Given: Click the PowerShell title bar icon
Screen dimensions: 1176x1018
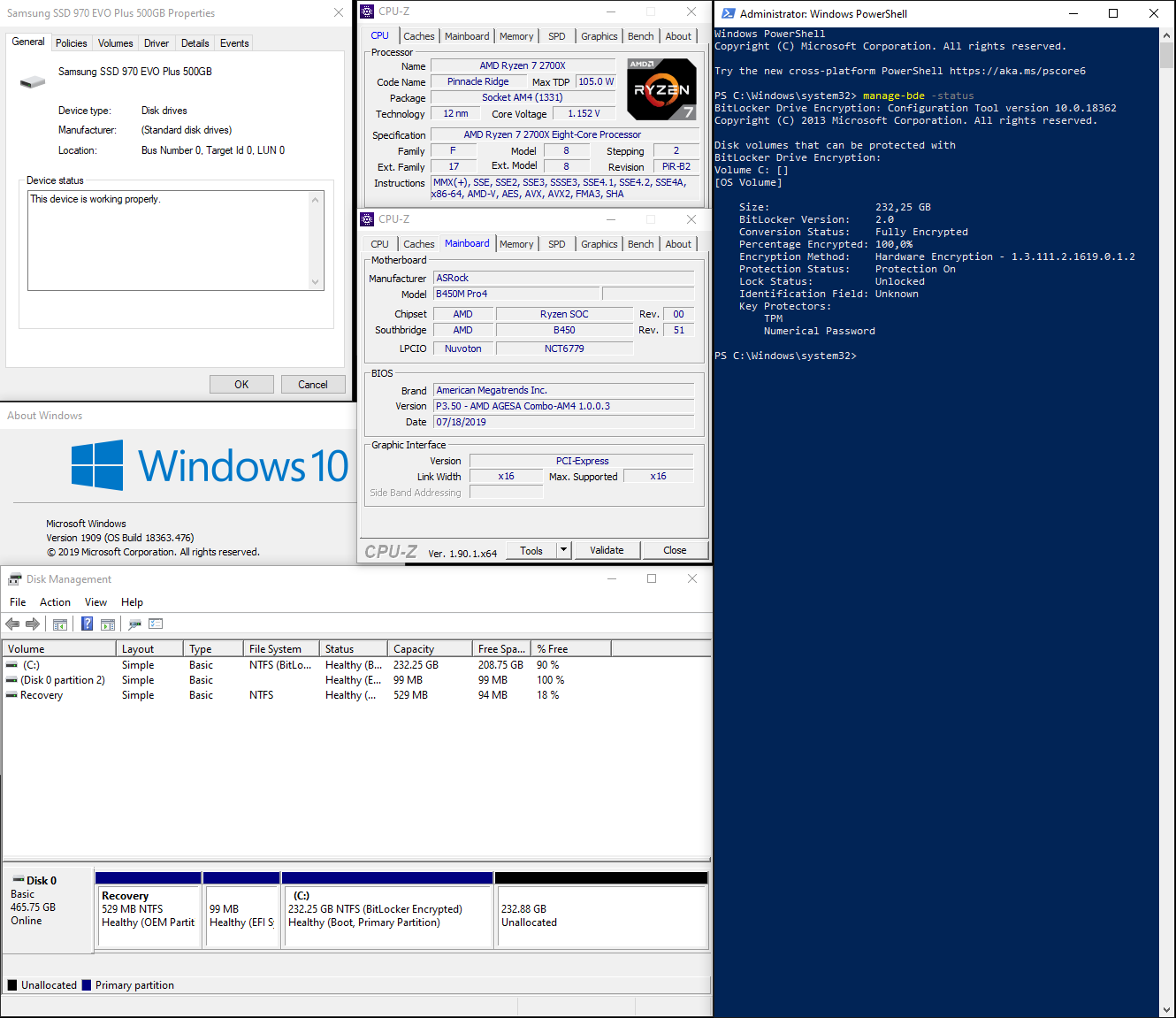Looking at the screenshot, I should pyautogui.click(x=728, y=13).
